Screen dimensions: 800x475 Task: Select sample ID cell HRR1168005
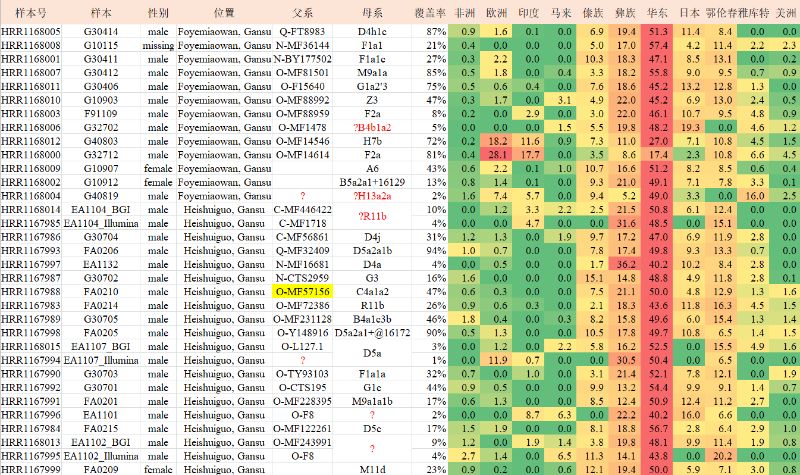(x=31, y=32)
